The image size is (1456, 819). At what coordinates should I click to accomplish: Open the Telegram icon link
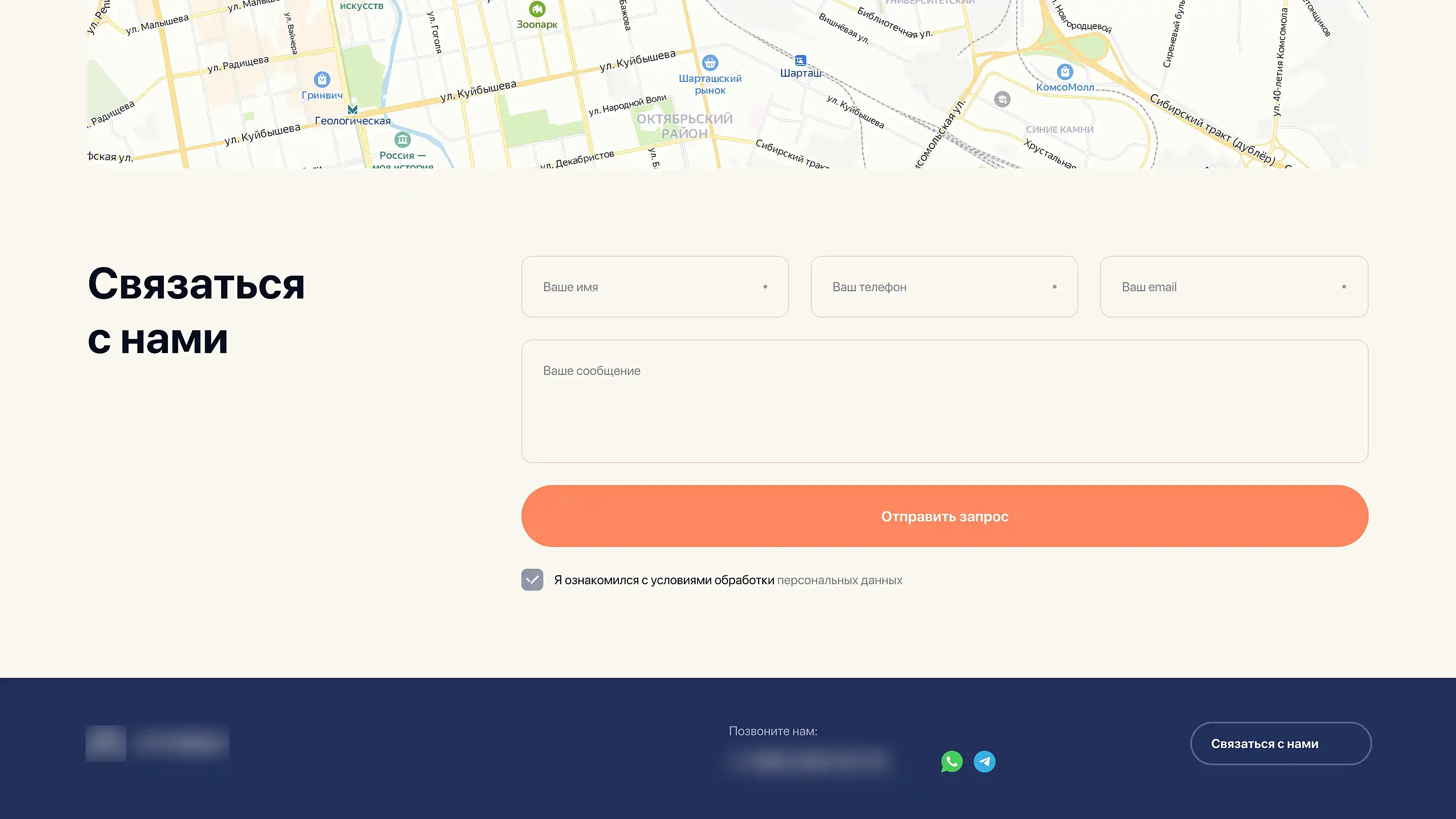click(984, 761)
